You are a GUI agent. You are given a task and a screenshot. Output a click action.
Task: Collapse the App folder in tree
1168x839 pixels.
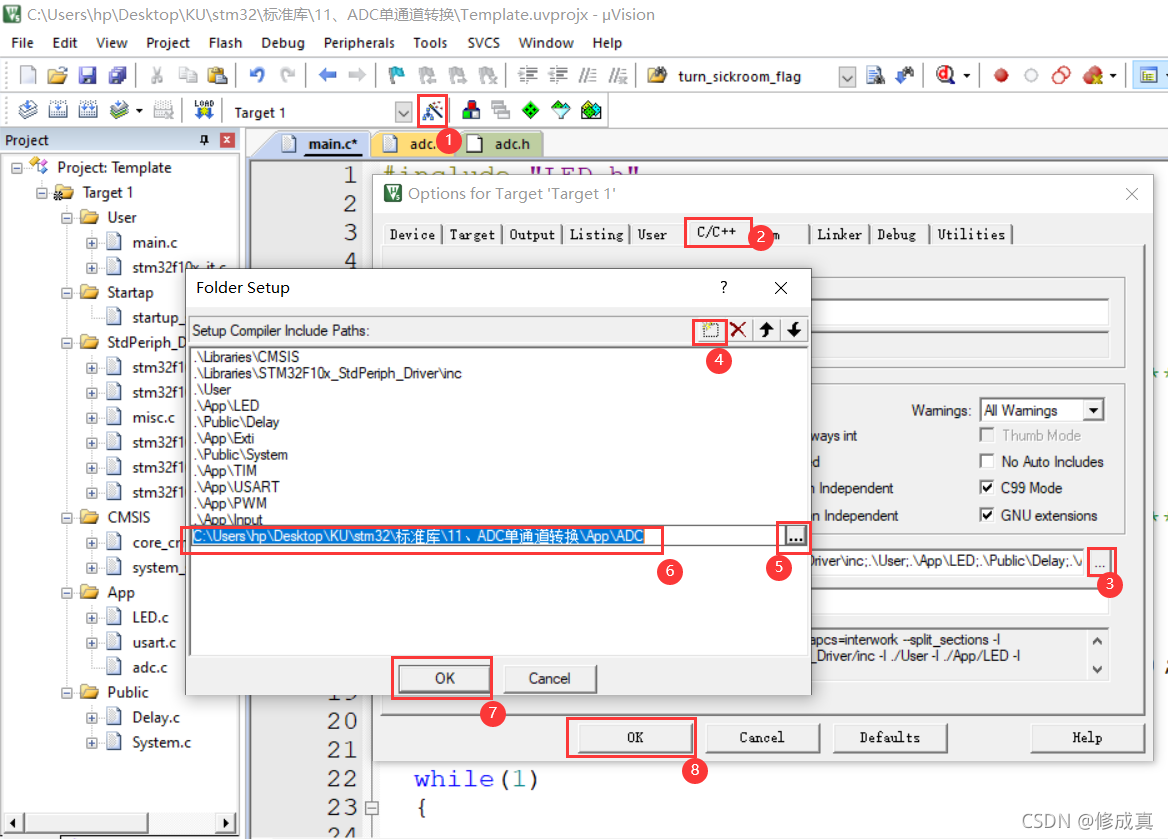pyautogui.click(x=66, y=592)
